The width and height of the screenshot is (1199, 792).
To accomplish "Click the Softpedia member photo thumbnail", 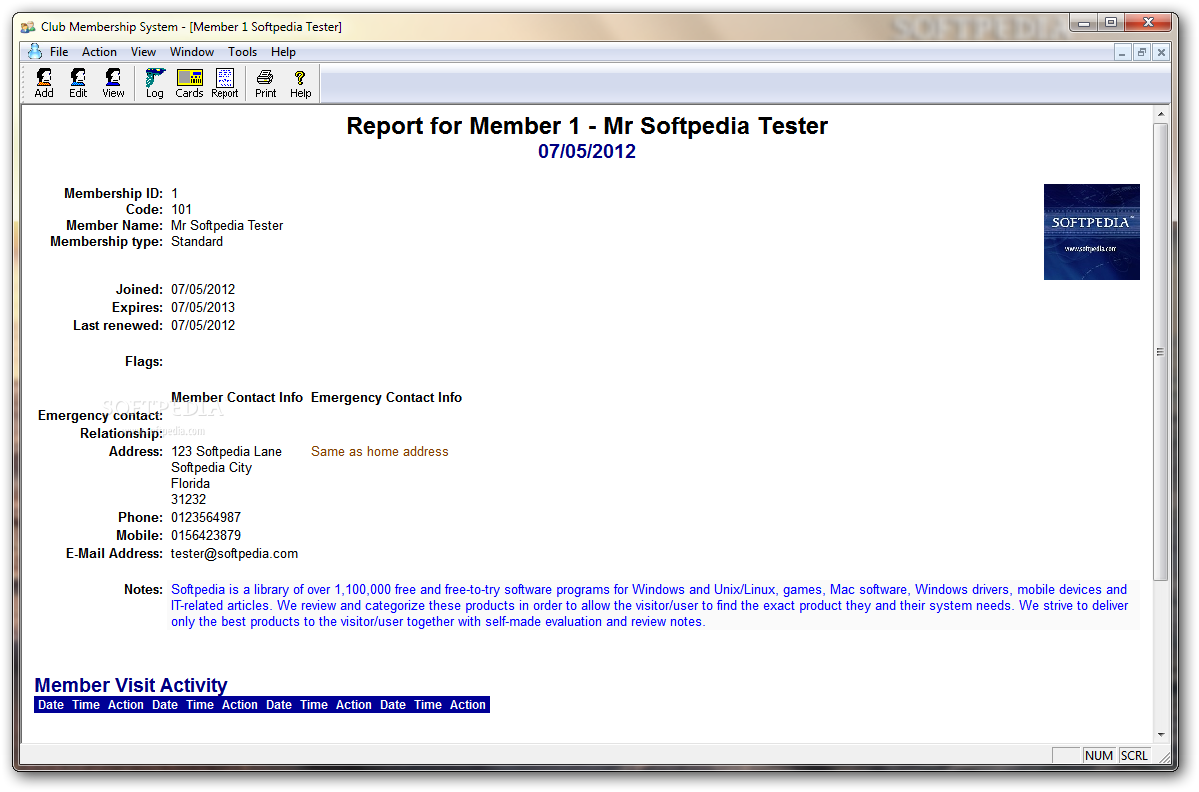I will (1091, 232).
